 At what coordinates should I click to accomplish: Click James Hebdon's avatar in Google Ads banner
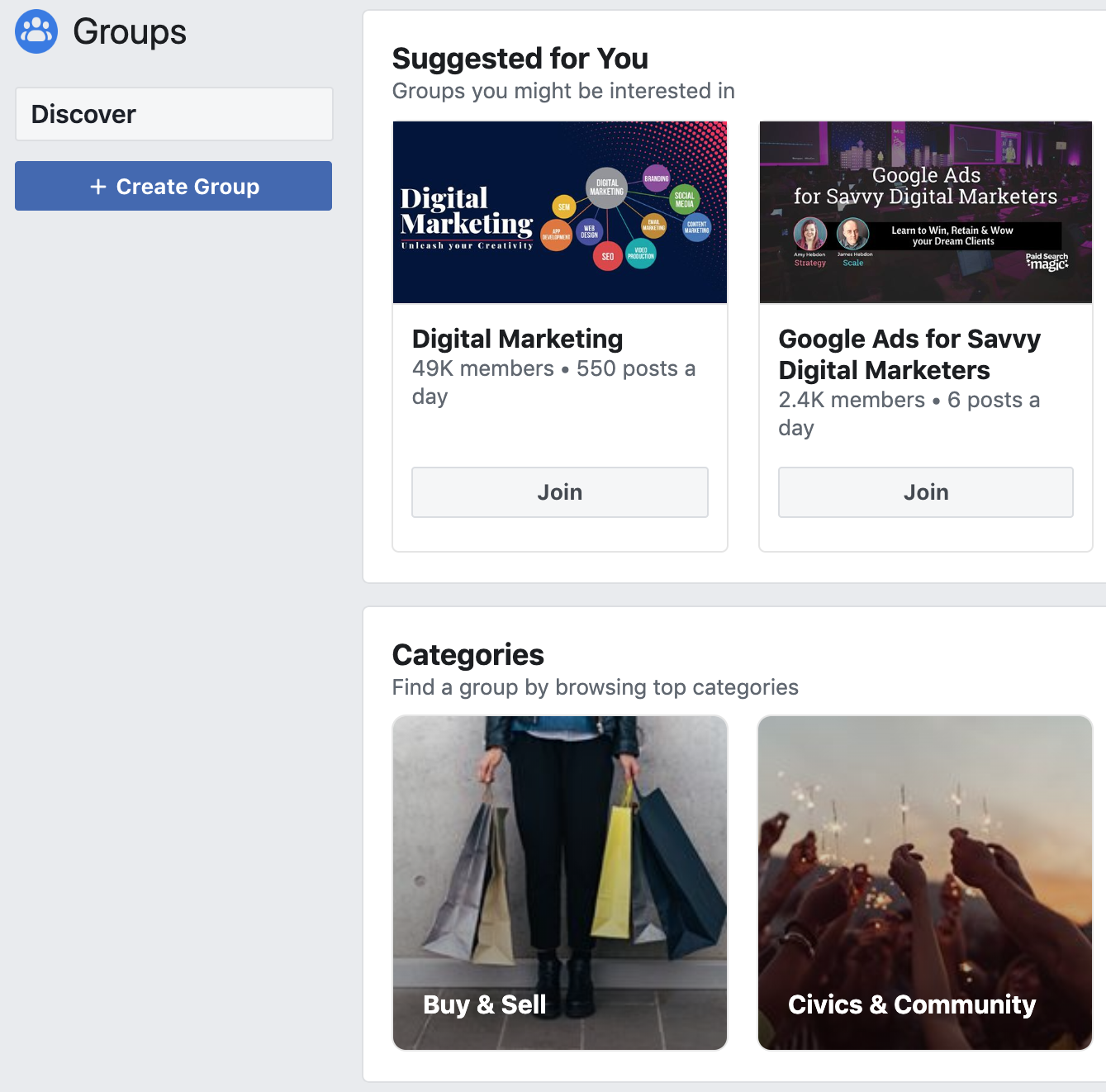pyautogui.click(x=852, y=234)
